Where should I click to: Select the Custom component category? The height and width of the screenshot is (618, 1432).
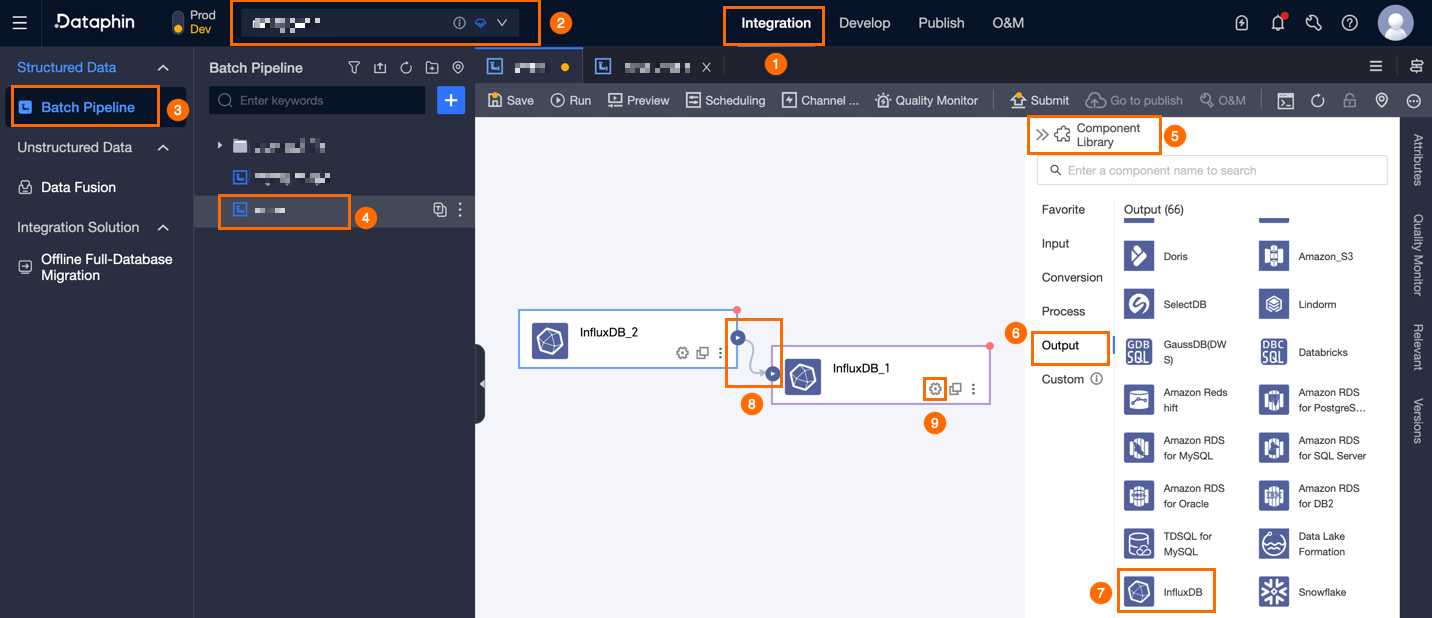click(x=1063, y=379)
